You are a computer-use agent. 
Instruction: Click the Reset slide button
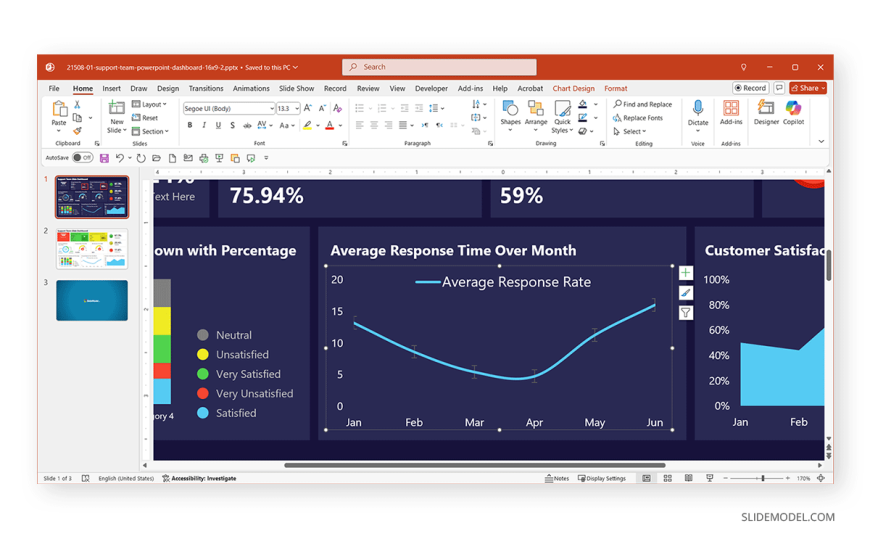(x=145, y=118)
